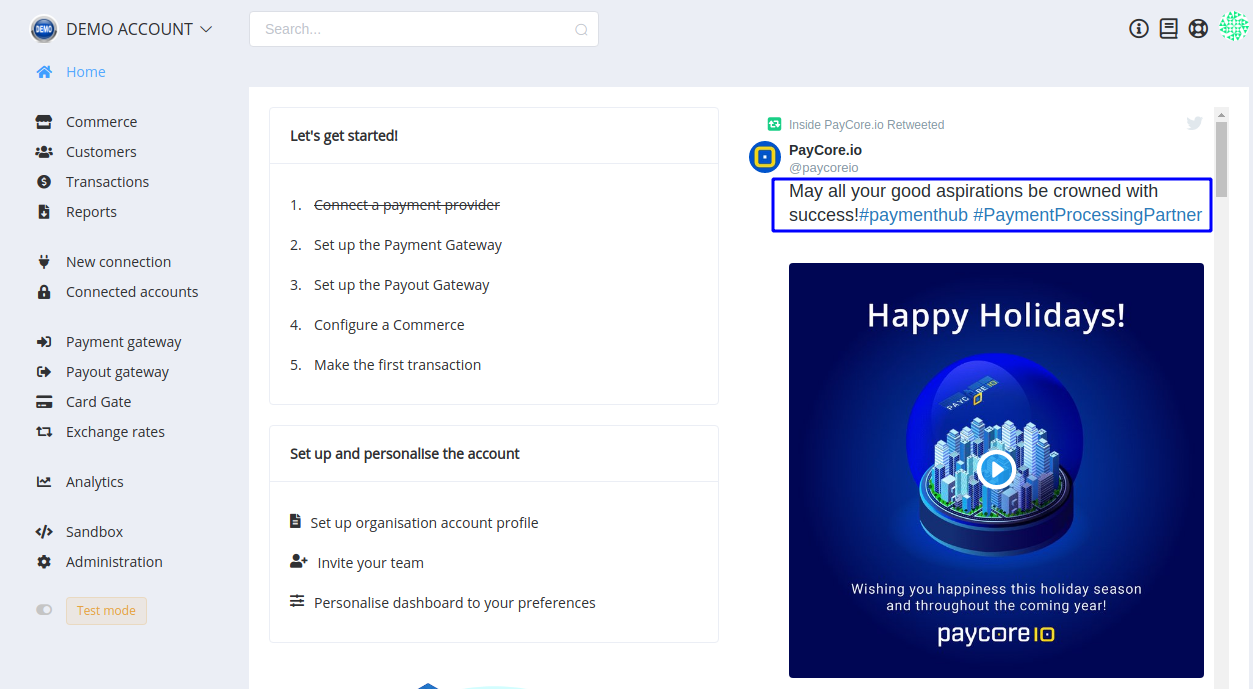Image resolution: width=1253 pixels, height=689 pixels.
Task: Click the #PaymentProcessingPartner hashtag
Action: click(x=1088, y=215)
